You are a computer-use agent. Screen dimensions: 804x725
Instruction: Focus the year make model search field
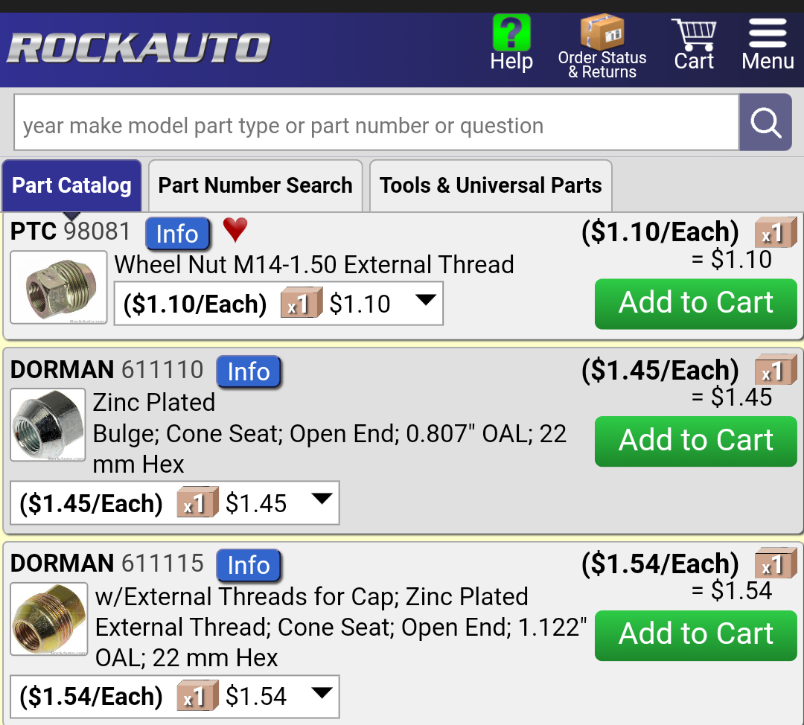[x=376, y=123]
